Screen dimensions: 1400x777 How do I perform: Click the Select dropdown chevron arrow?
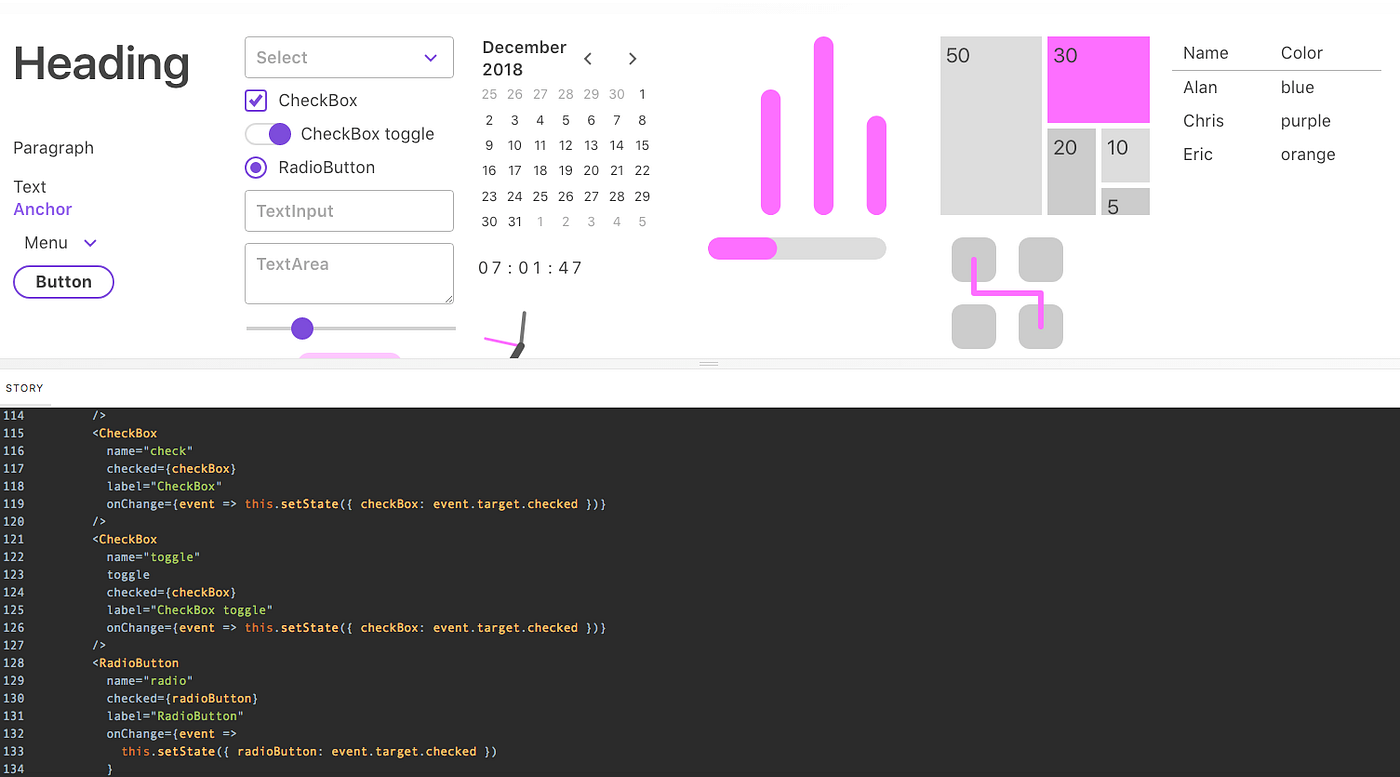click(430, 57)
